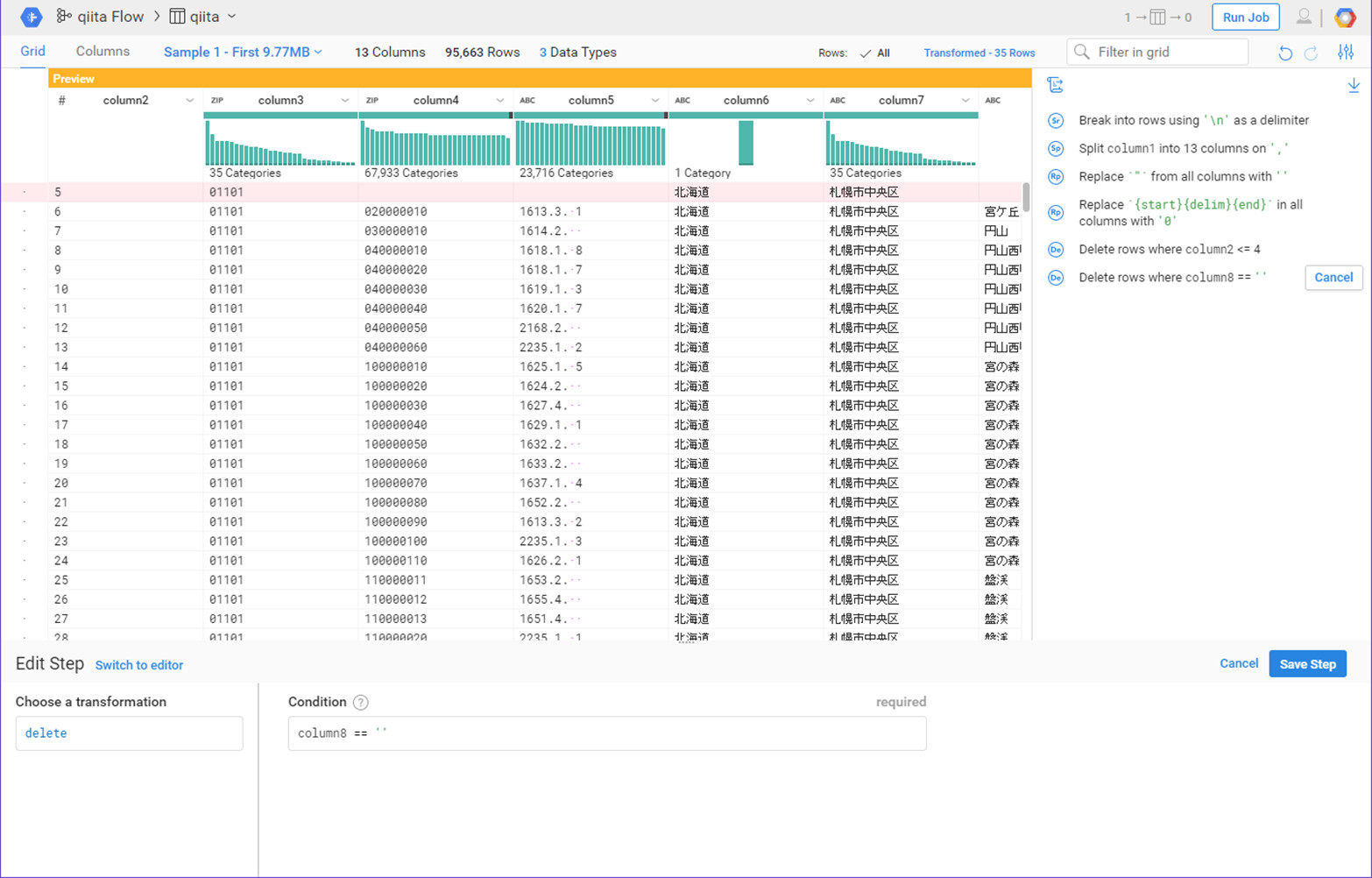Image resolution: width=1372 pixels, height=878 pixels.
Task: Click the Save Step button
Action: click(1306, 664)
